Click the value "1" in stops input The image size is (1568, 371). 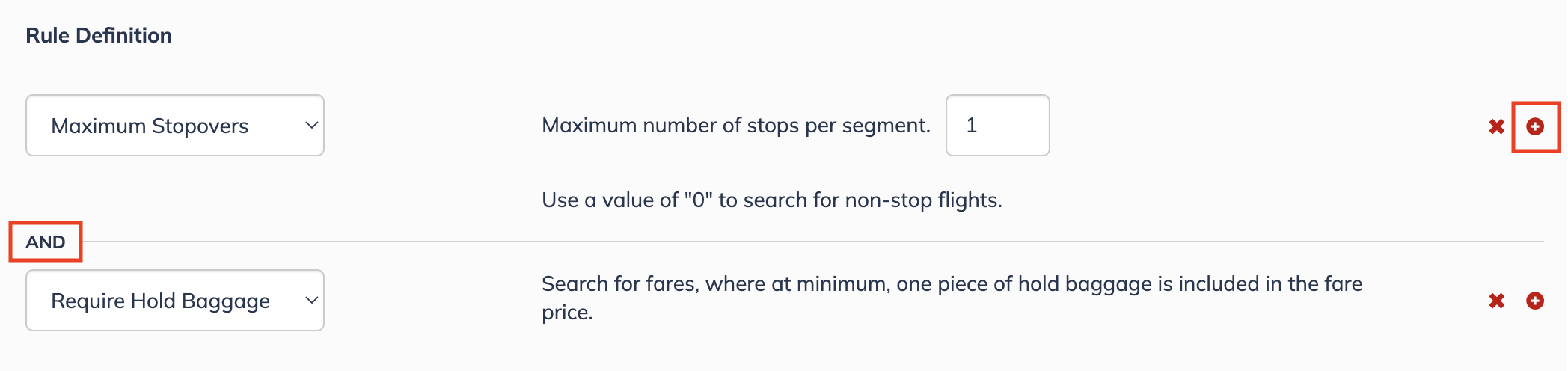tap(971, 125)
